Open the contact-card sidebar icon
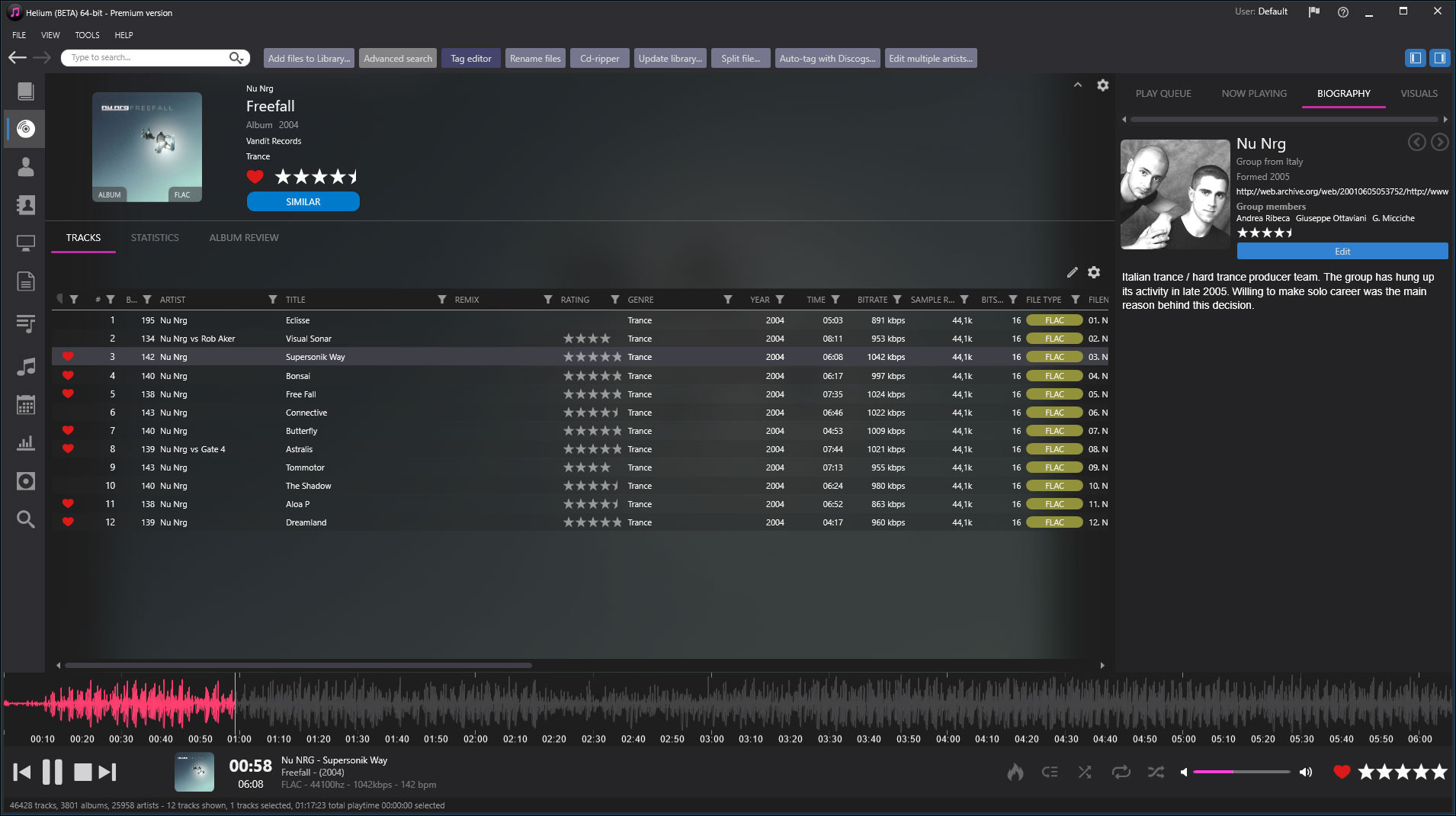 pyautogui.click(x=26, y=205)
